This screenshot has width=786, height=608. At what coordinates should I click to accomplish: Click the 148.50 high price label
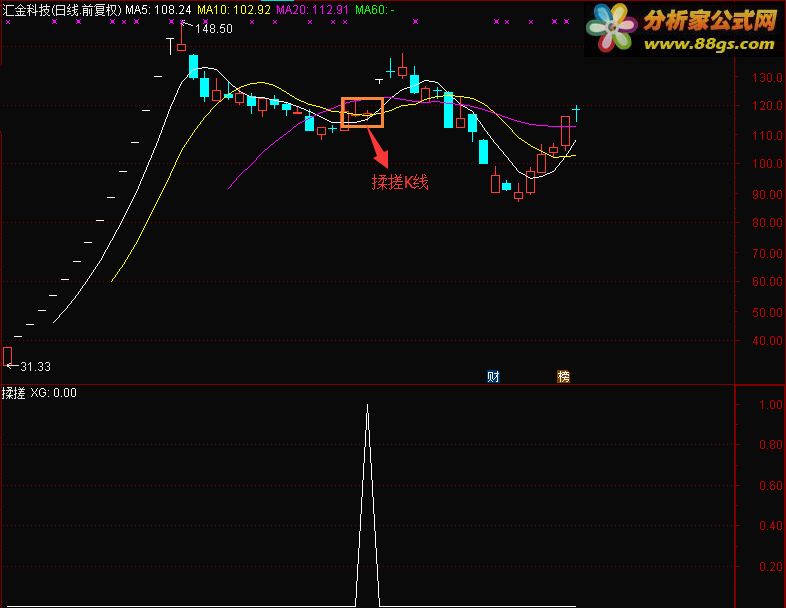[214, 29]
